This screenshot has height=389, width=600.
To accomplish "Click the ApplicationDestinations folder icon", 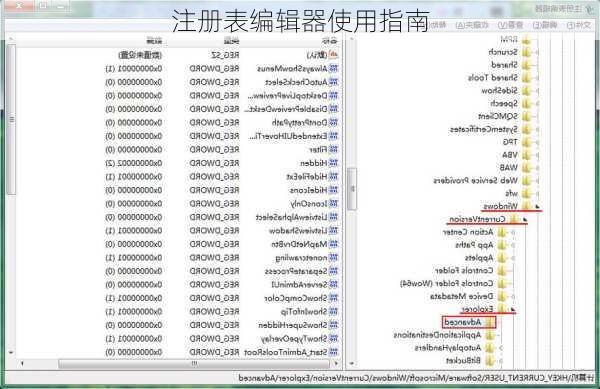I will click(489, 335).
